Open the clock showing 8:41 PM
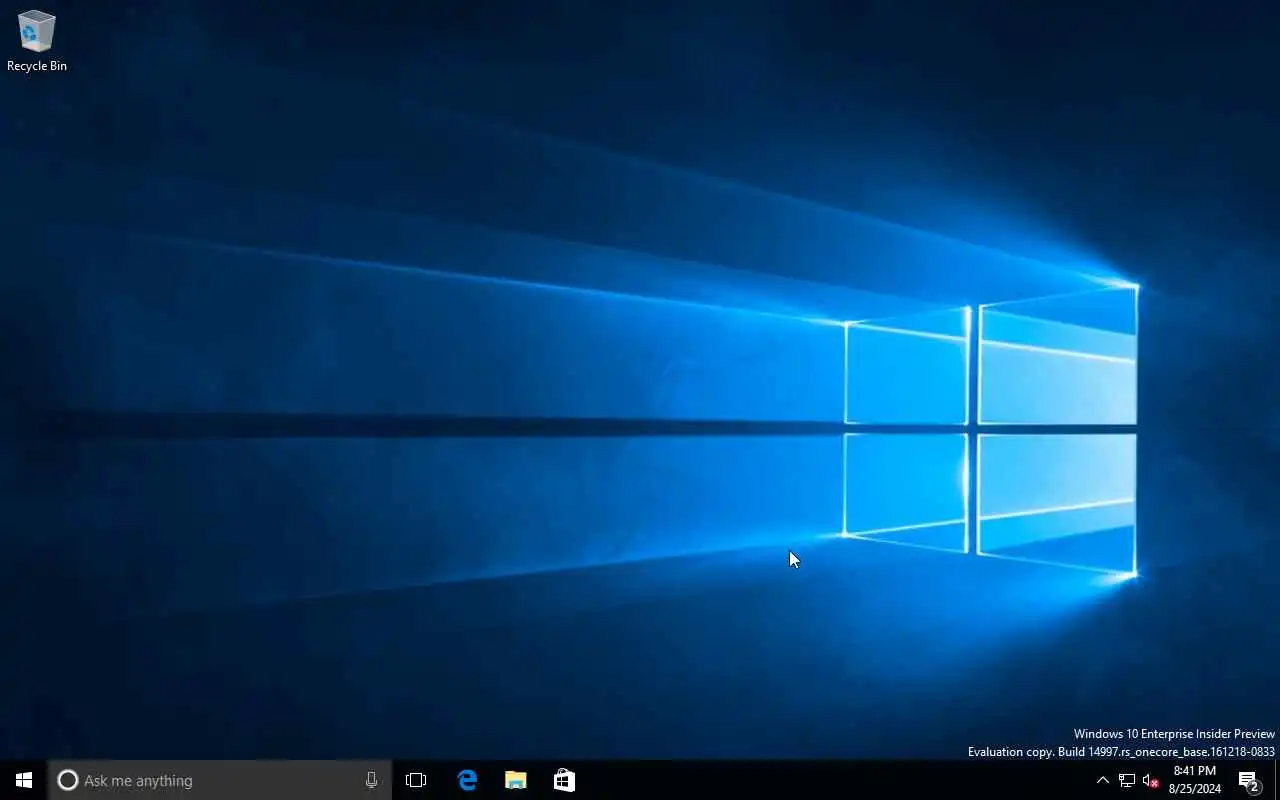Viewport: 1280px width, 800px height. tap(1195, 780)
